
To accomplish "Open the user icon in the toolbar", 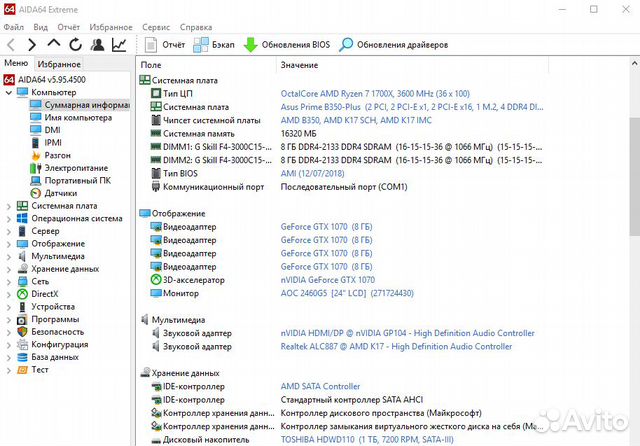I will click(97, 44).
